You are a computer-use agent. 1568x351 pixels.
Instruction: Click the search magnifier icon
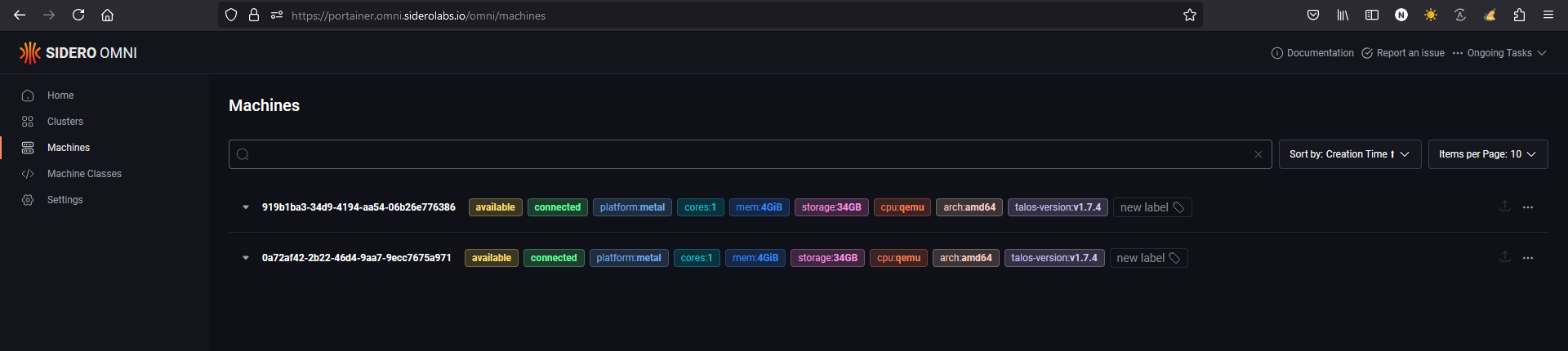click(x=243, y=154)
